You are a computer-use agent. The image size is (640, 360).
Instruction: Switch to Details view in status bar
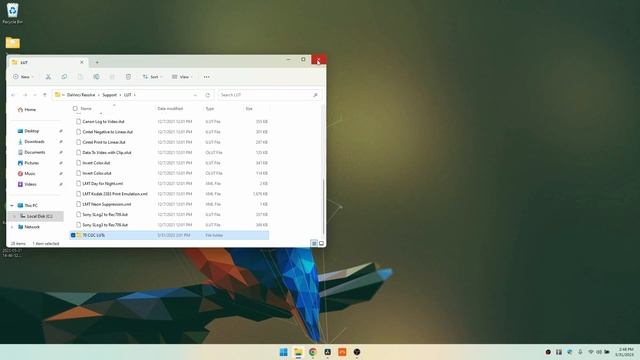coord(314,243)
